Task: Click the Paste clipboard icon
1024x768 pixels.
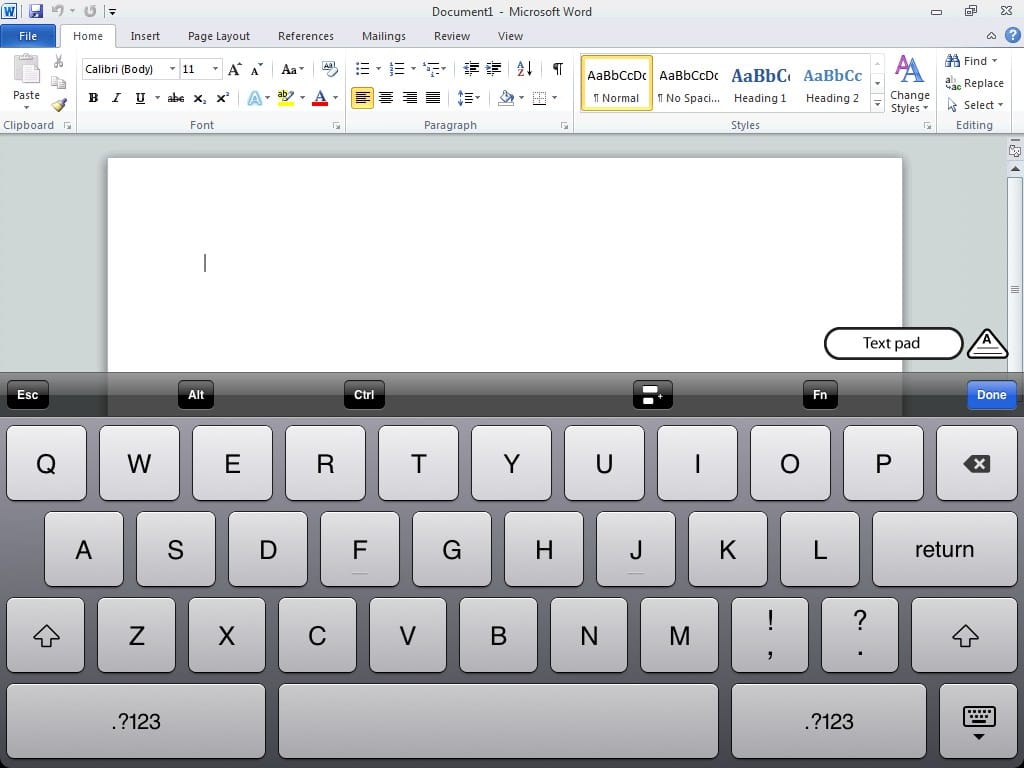Action: (x=26, y=69)
